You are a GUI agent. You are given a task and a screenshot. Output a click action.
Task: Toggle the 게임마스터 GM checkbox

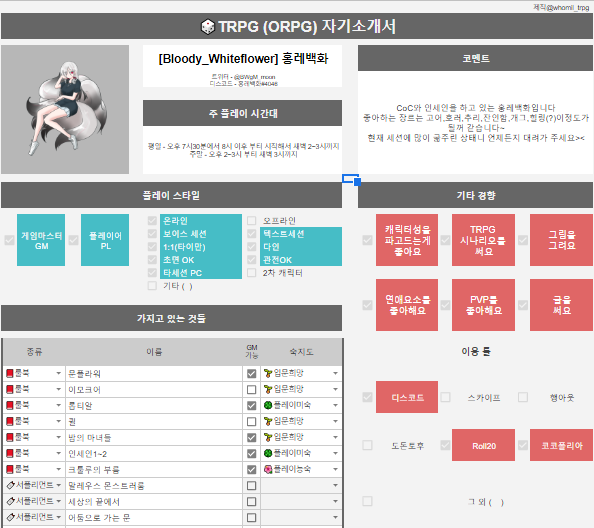pyautogui.click(x=9, y=240)
